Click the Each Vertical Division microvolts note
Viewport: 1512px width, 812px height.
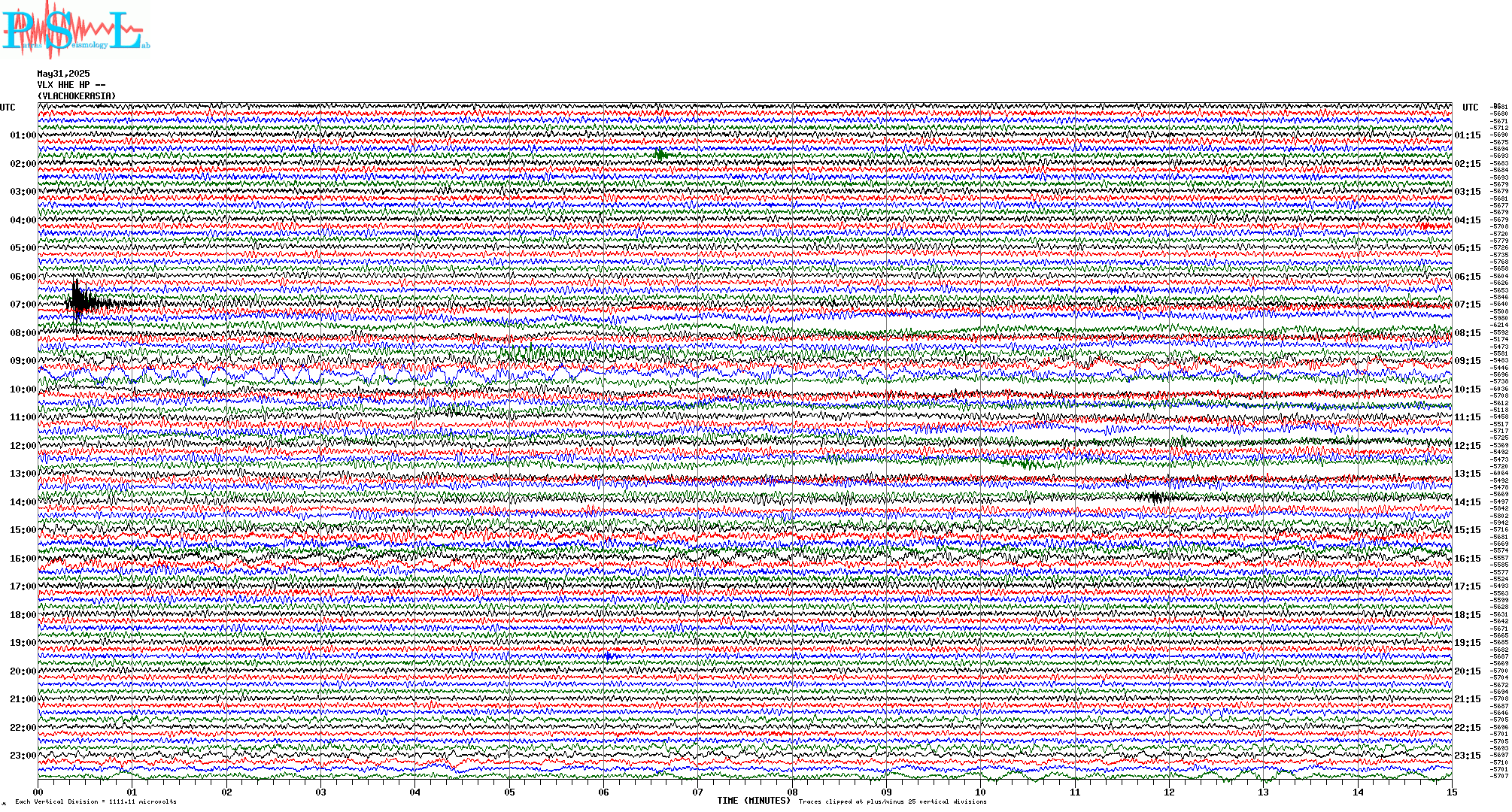click(96, 801)
